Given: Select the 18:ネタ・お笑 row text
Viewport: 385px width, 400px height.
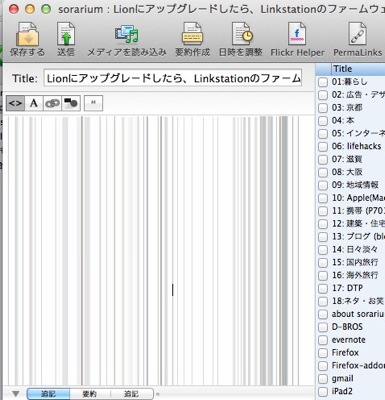Looking at the screenshot, I should coord(358,301).
